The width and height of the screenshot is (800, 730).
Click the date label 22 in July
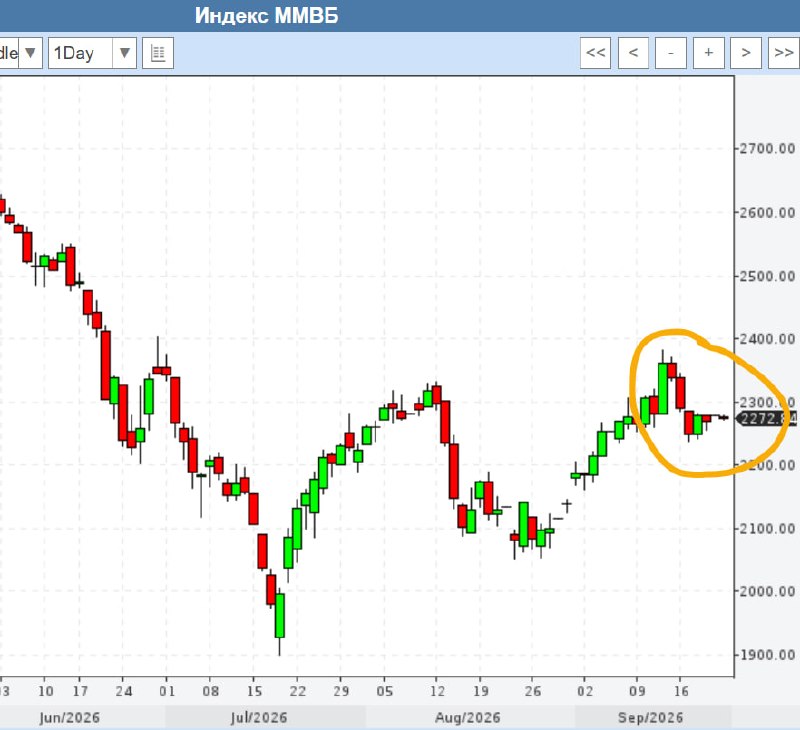[x=297, y=691]
